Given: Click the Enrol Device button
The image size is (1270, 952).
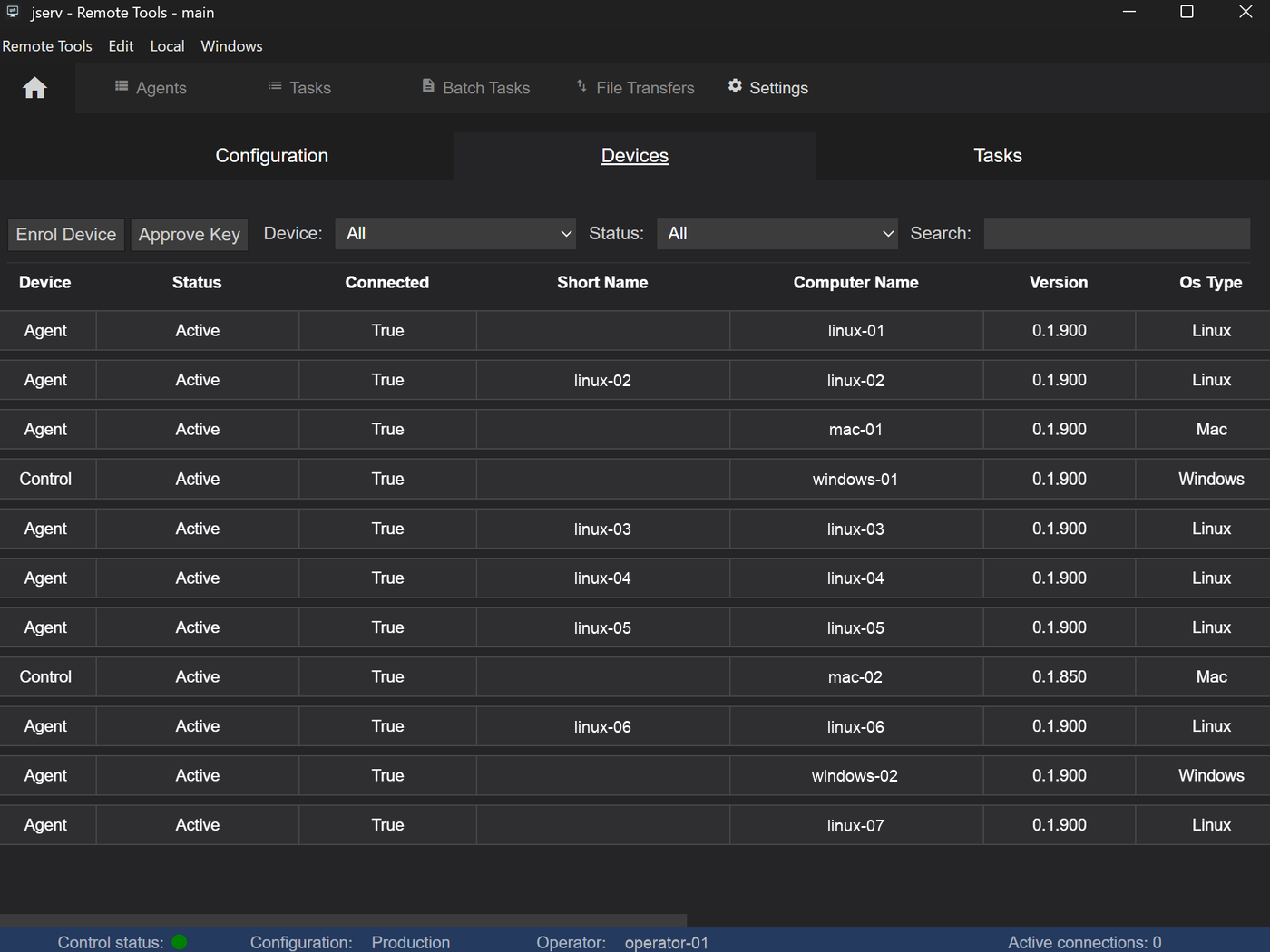Looking at the screenshot, I should click(x=66, y=235).
